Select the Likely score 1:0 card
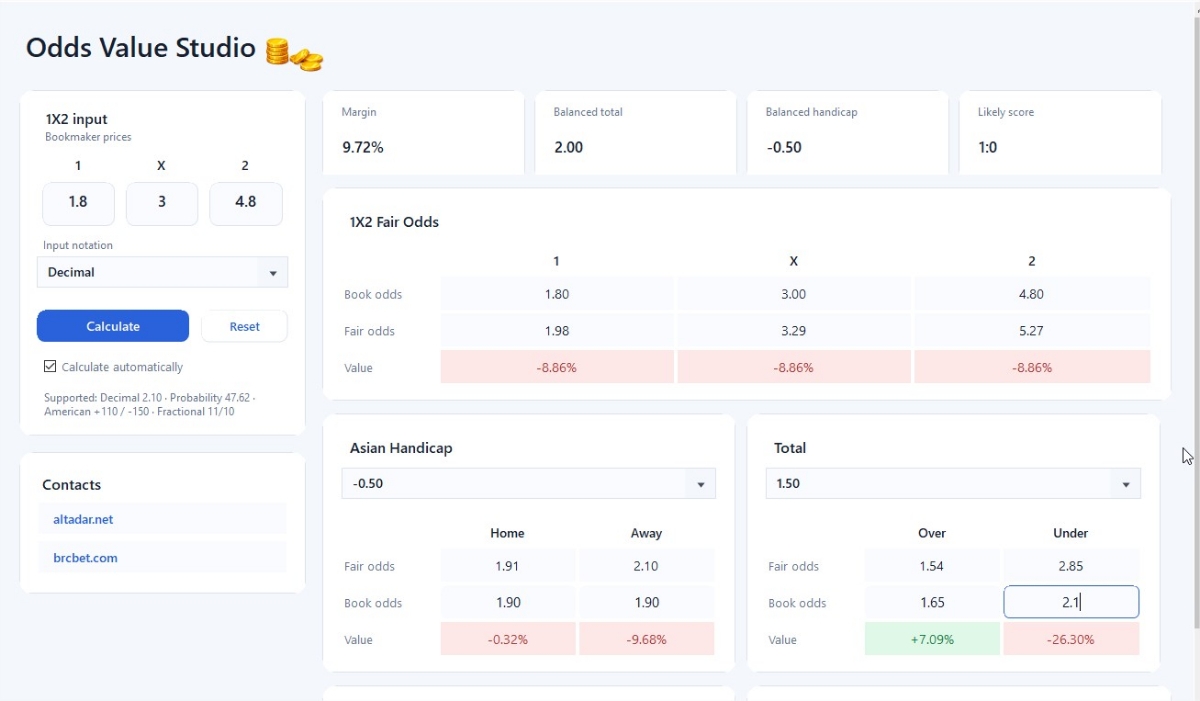 click(1060, 133)
